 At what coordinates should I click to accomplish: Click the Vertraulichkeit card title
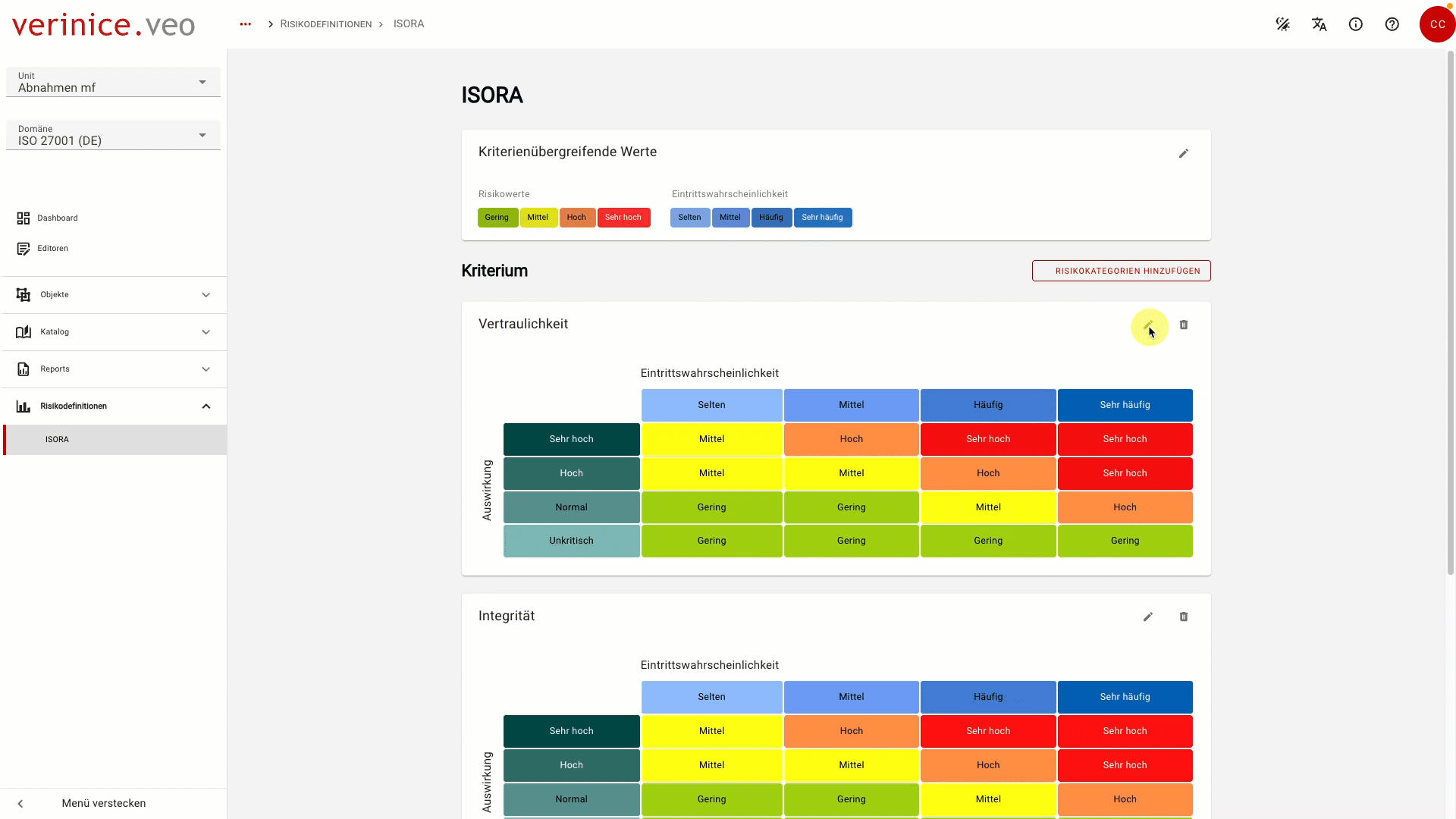[523, 325]
